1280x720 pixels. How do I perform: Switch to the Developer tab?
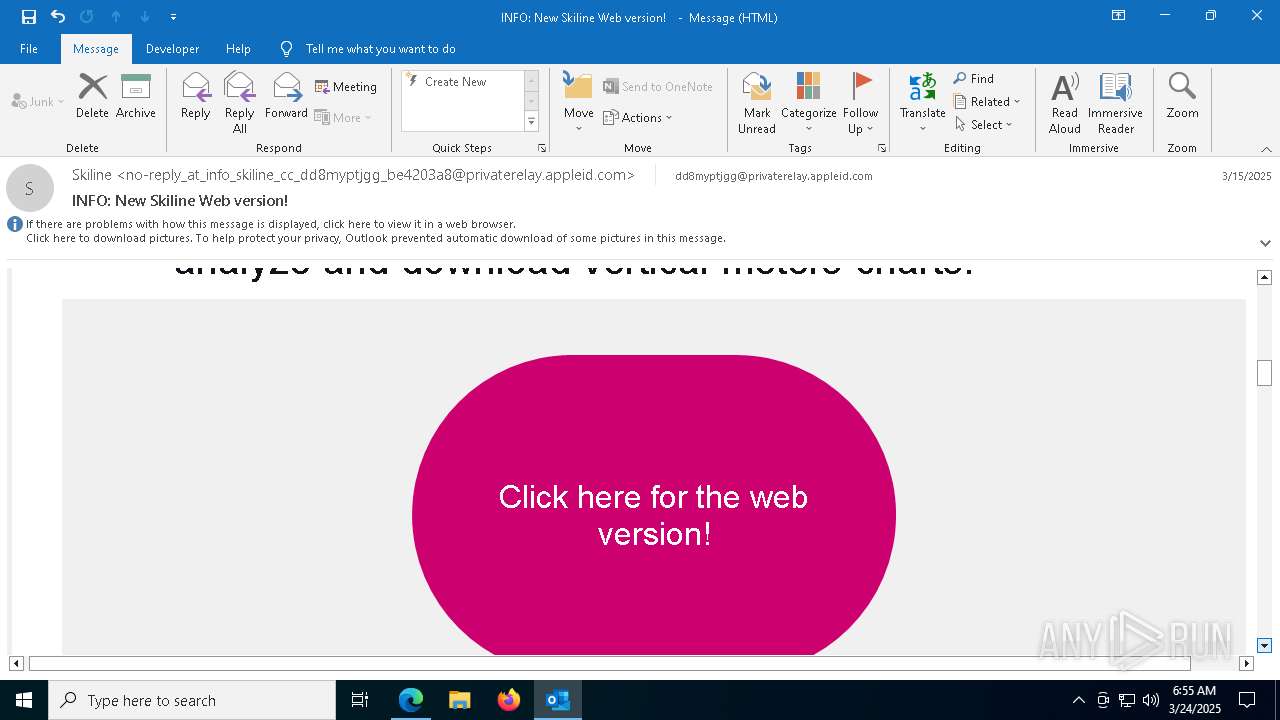point(172,48)
